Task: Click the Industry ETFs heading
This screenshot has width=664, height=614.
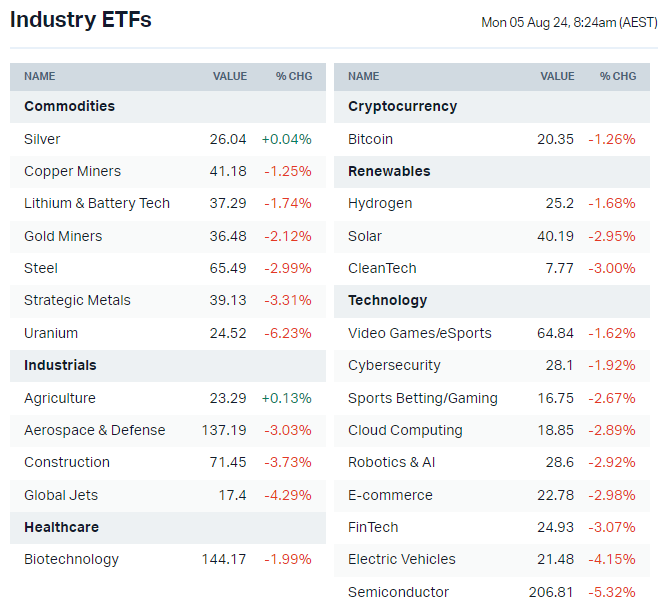Action: [x=81, y=20]
